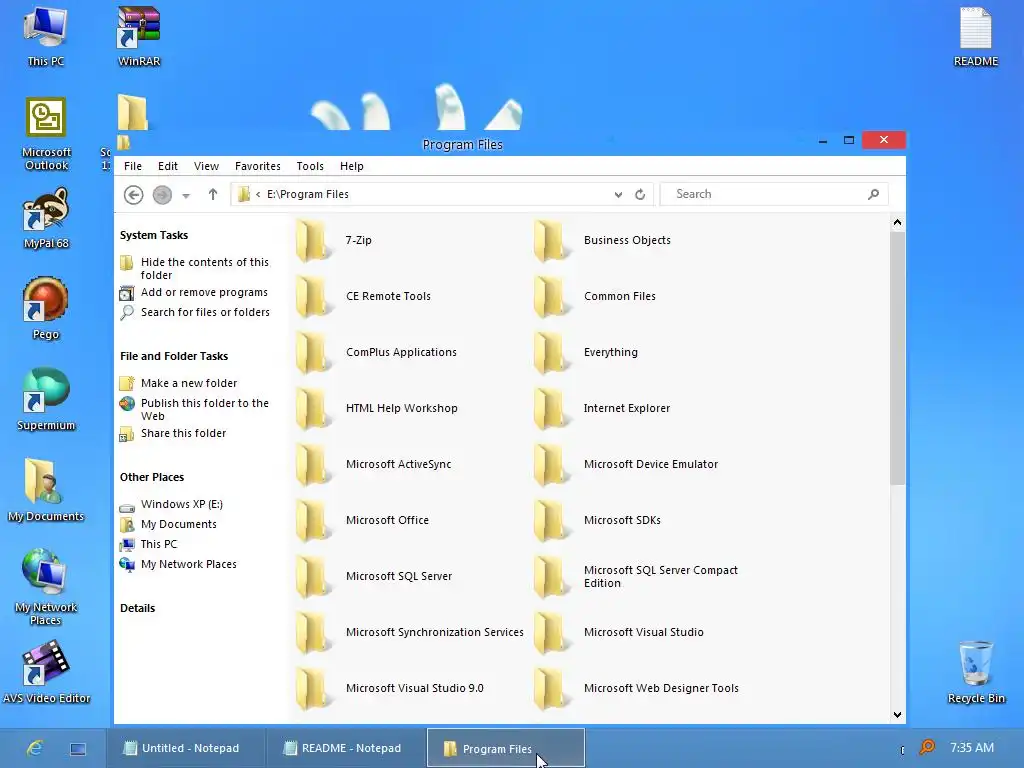Go to Windows XP (E:) in Other Places

182,504
